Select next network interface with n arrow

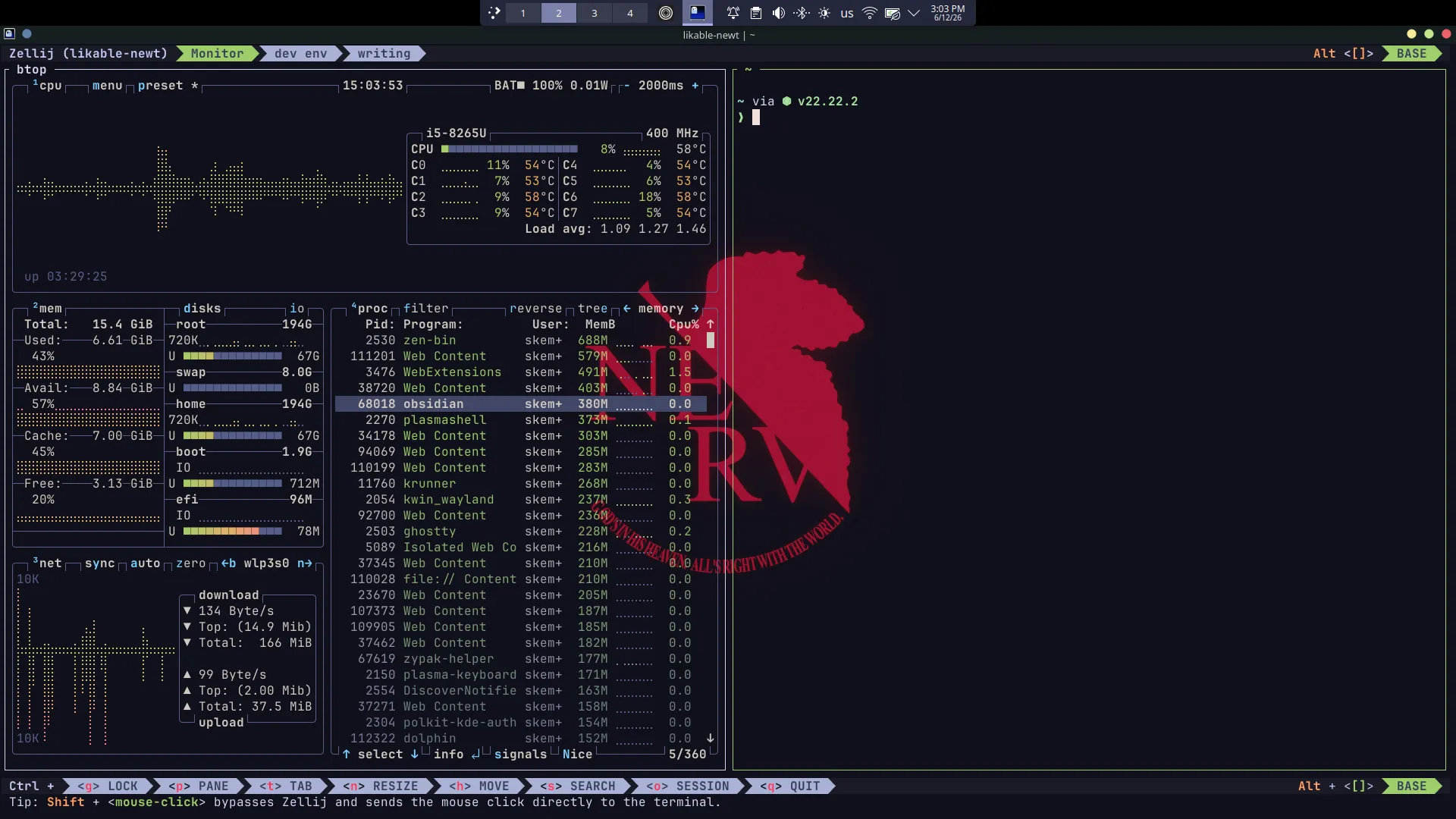click(304, 563)
